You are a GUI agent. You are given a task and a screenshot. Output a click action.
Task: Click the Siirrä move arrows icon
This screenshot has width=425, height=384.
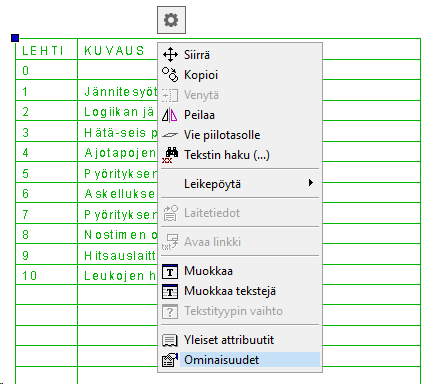pyautogui.click(x=170, y=55)
